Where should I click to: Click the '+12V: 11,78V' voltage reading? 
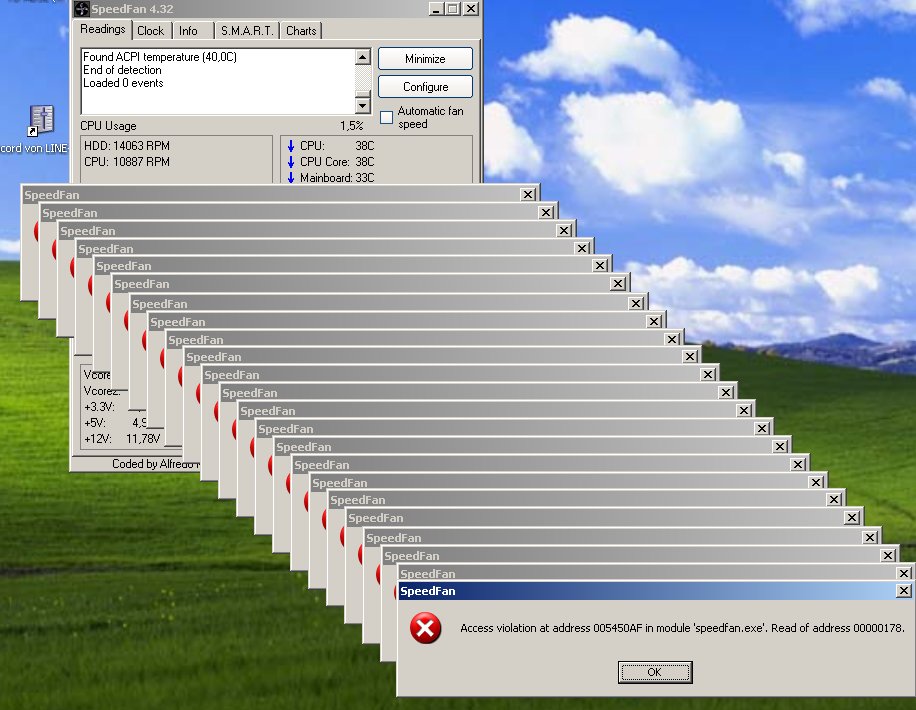click(x=122, y=438)
